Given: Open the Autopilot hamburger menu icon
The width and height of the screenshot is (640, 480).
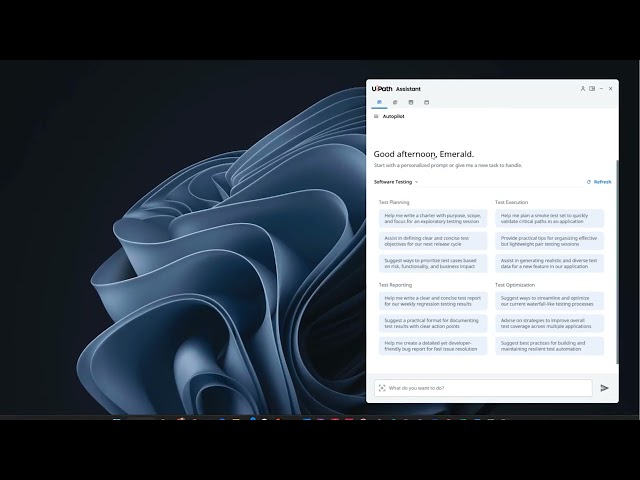Looking at the screenshot, I should click(376, 116).
